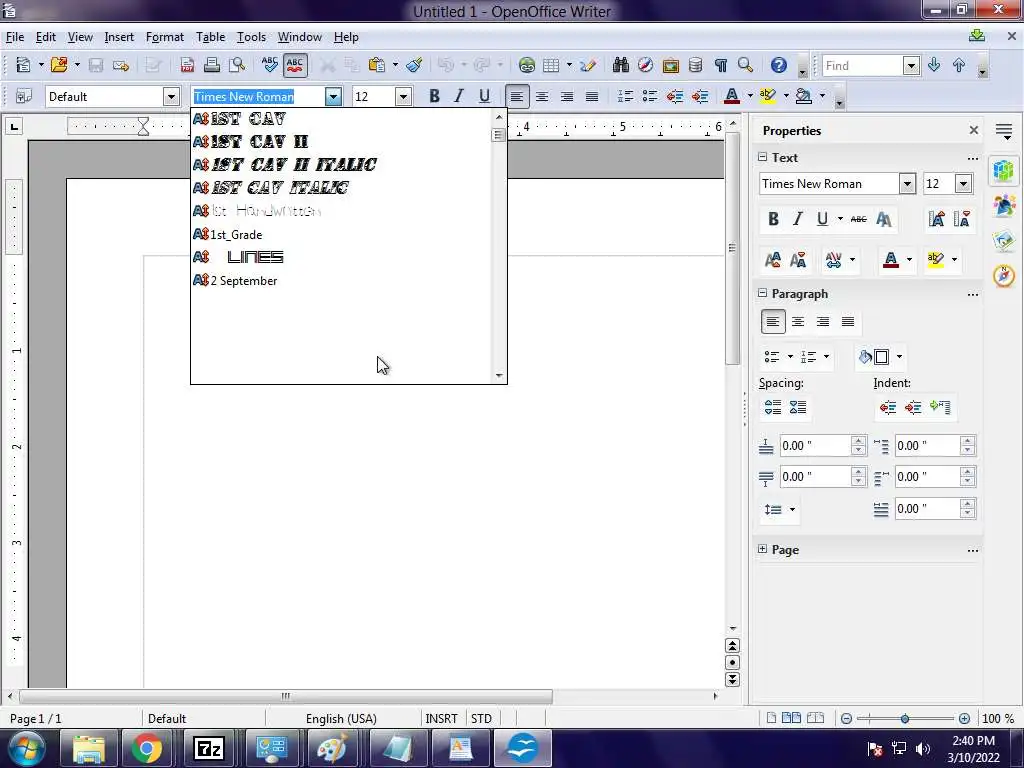Viewport: 1024px width, 768px height.
Task: Open Styles and Formatting icon
Action: pos(24,97)
